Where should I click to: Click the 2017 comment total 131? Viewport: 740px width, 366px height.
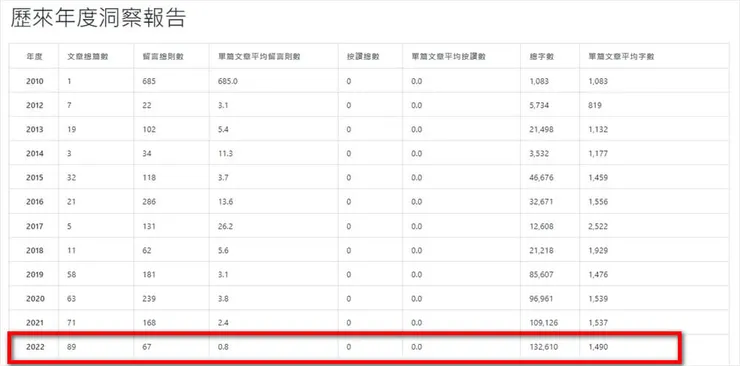149,226
